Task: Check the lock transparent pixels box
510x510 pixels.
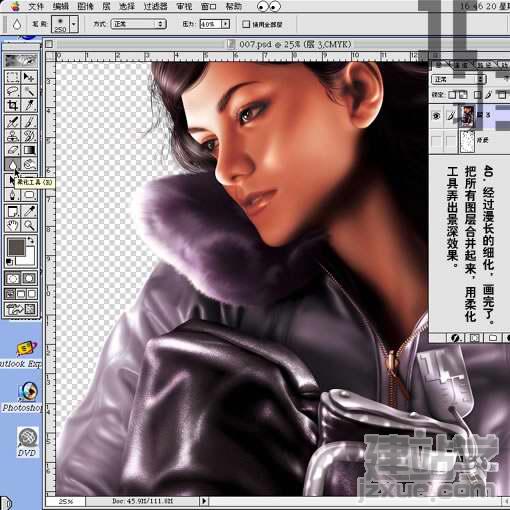Action: coord(452,95)
